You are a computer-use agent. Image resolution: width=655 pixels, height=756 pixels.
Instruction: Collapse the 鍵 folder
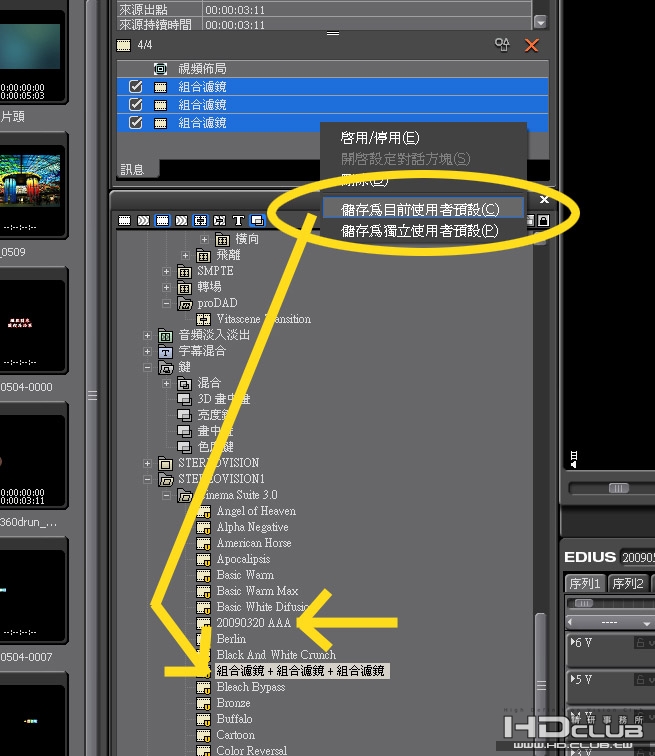[147, 367]
